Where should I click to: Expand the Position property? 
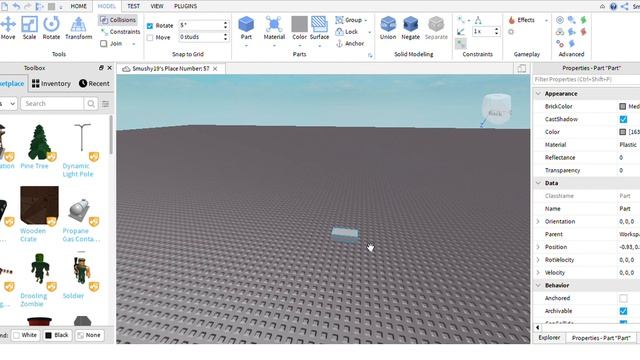538,247
